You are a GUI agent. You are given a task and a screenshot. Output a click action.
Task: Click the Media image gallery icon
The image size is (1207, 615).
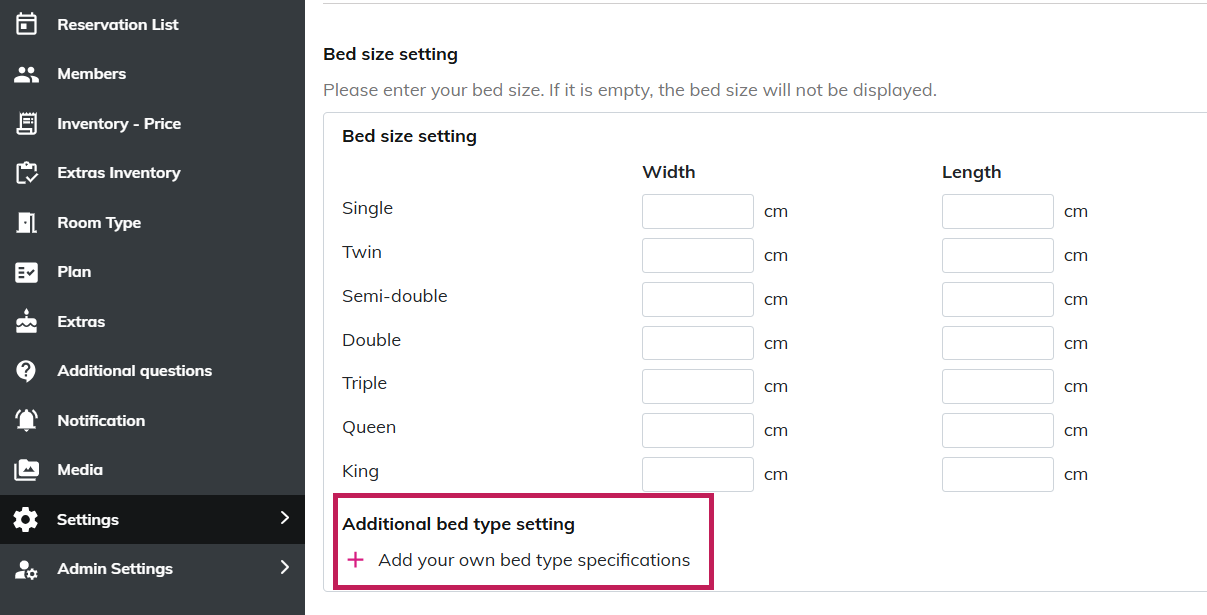coord(27,470)
